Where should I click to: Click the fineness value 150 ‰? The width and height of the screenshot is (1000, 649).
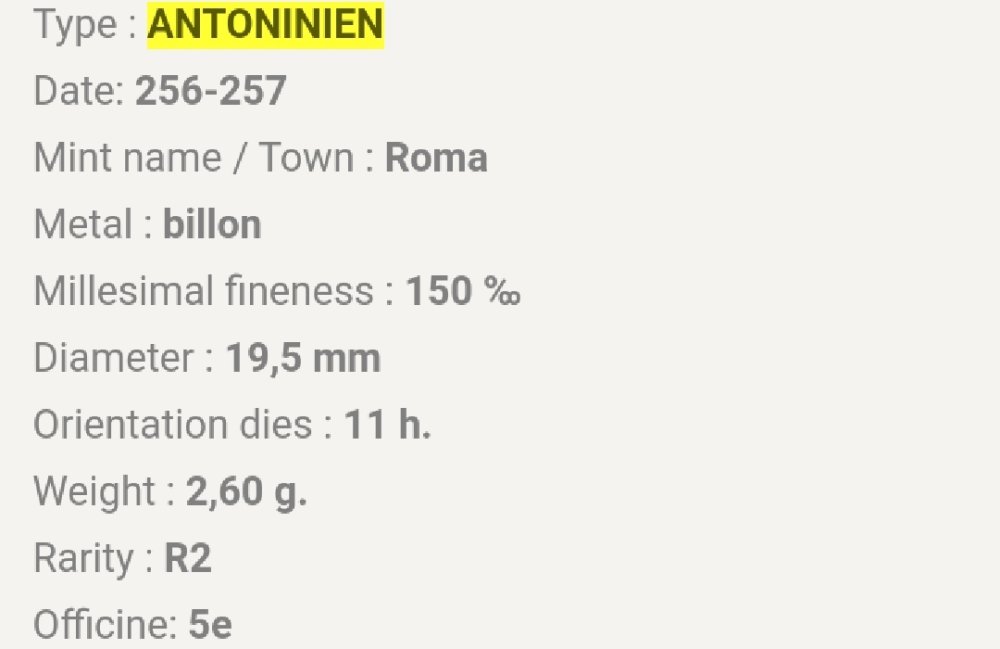point(462,292)
